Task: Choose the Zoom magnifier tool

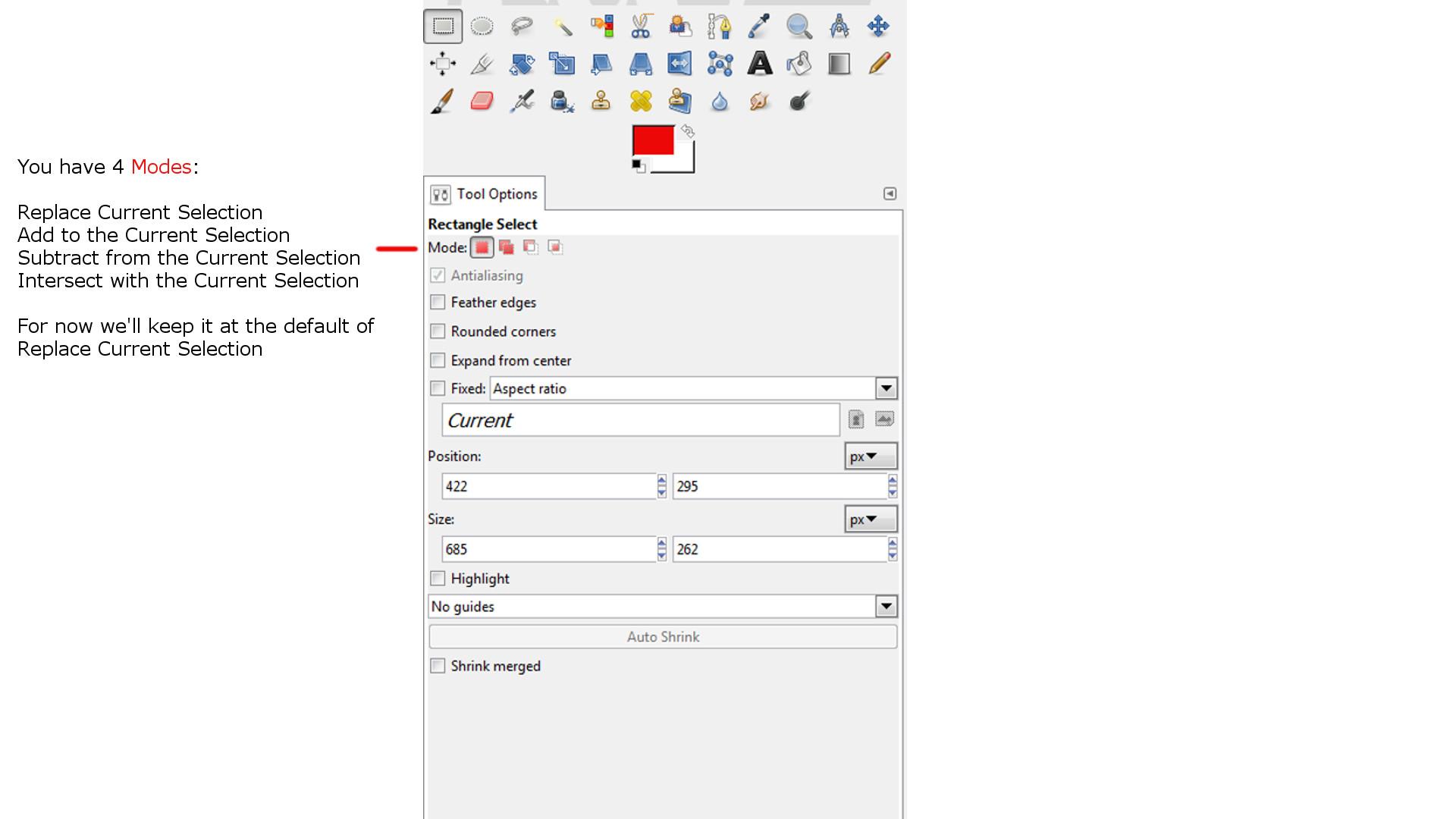Action: point(799,27)
